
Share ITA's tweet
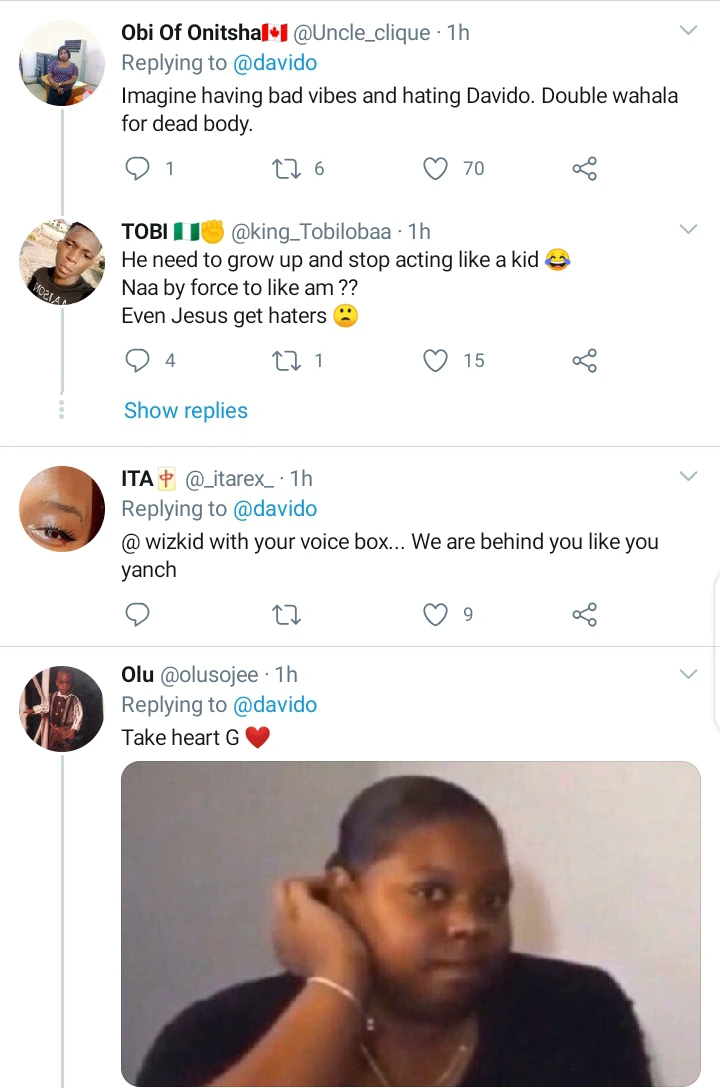[x=585, y=614]
